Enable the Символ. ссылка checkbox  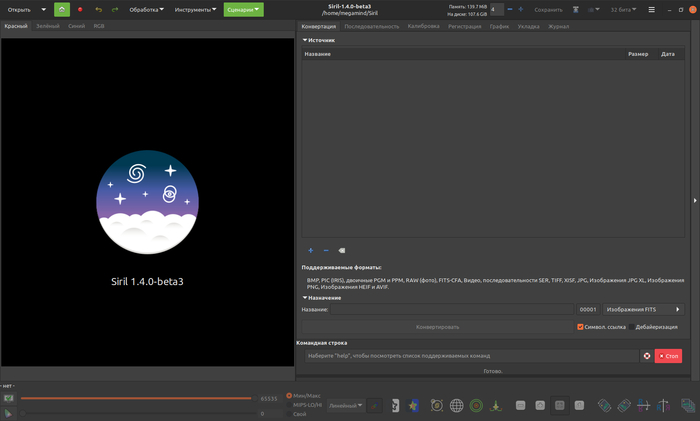pyautogui.click(x=581, y=326)
